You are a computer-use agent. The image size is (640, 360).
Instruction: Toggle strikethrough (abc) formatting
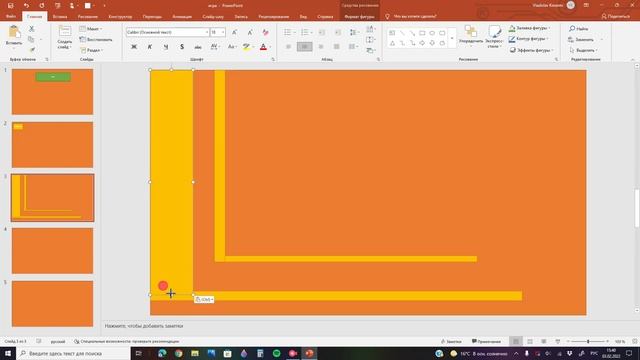coord(198,47)
